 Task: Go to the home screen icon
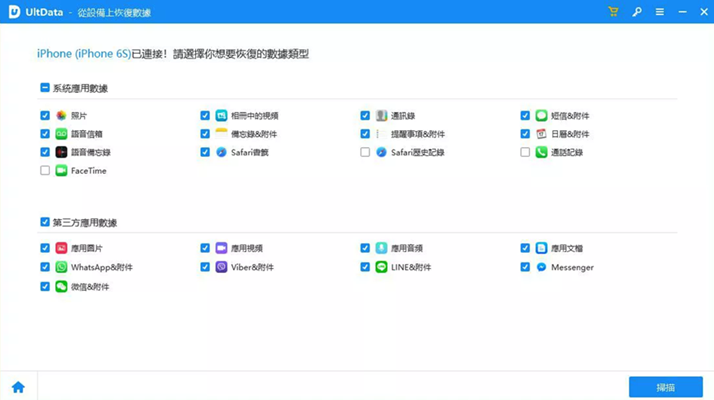[x=18, y=387]
